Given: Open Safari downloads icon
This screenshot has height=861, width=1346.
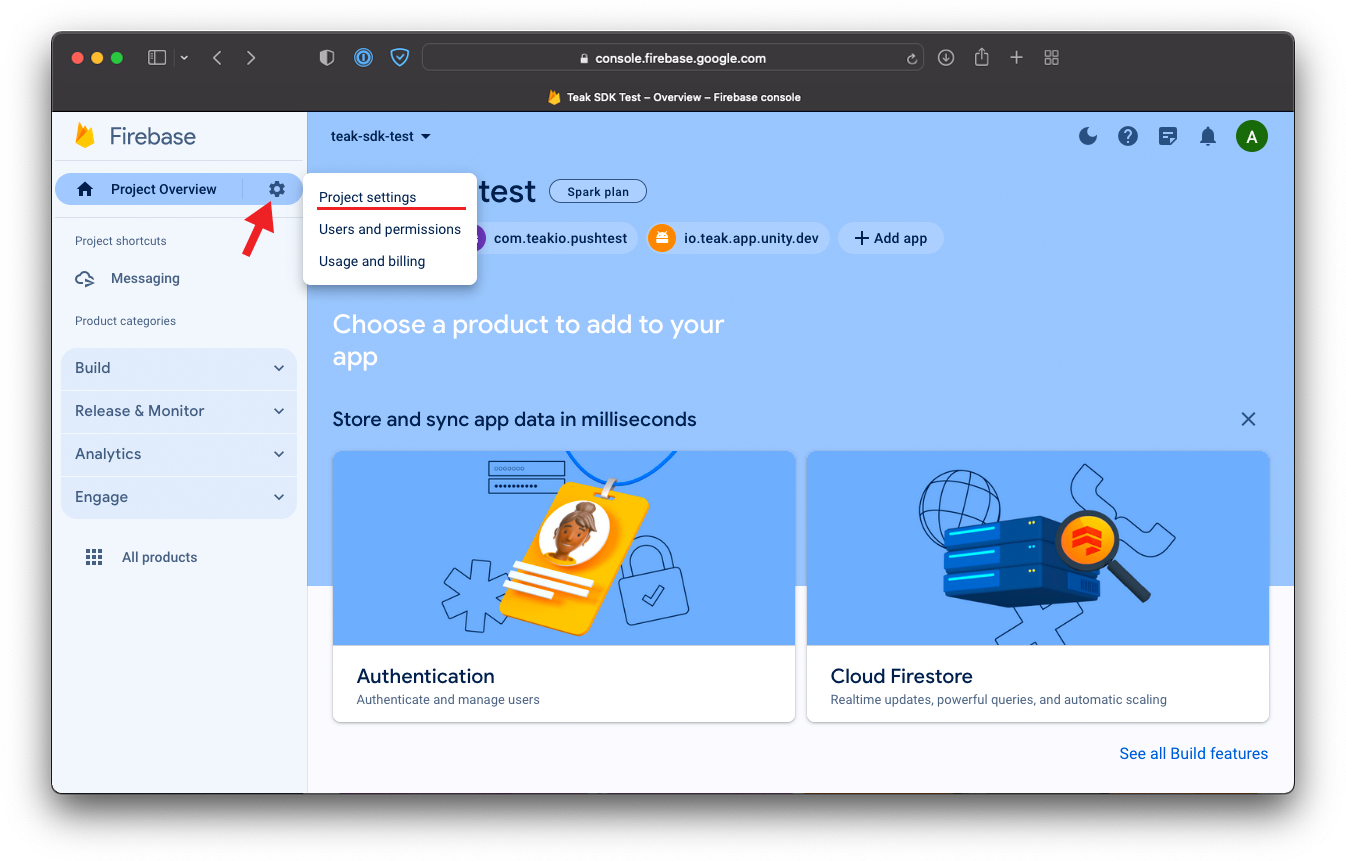Looking at the screenshot, I should [x=946, y=58].
